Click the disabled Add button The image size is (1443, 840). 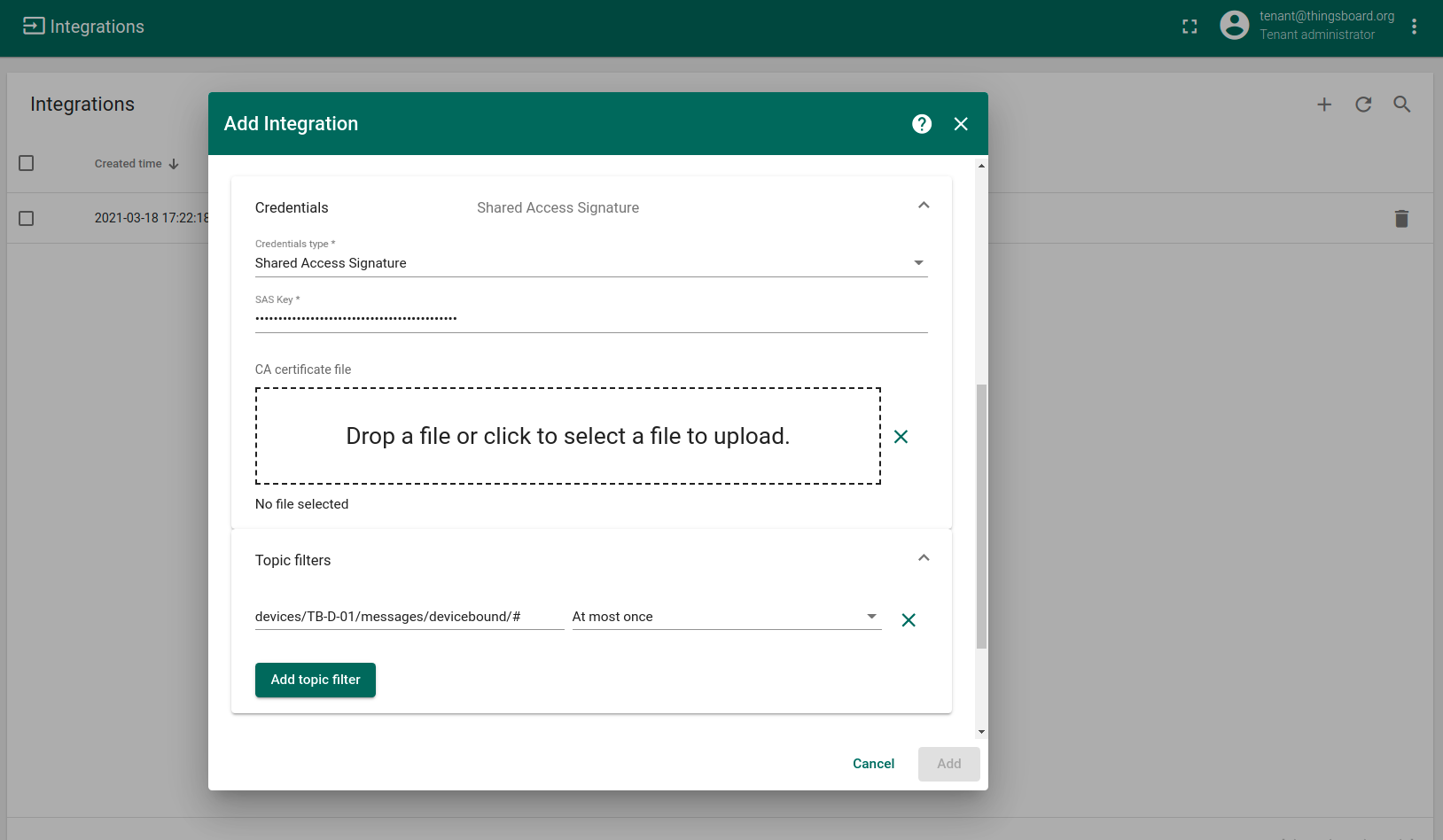(949, 764)
